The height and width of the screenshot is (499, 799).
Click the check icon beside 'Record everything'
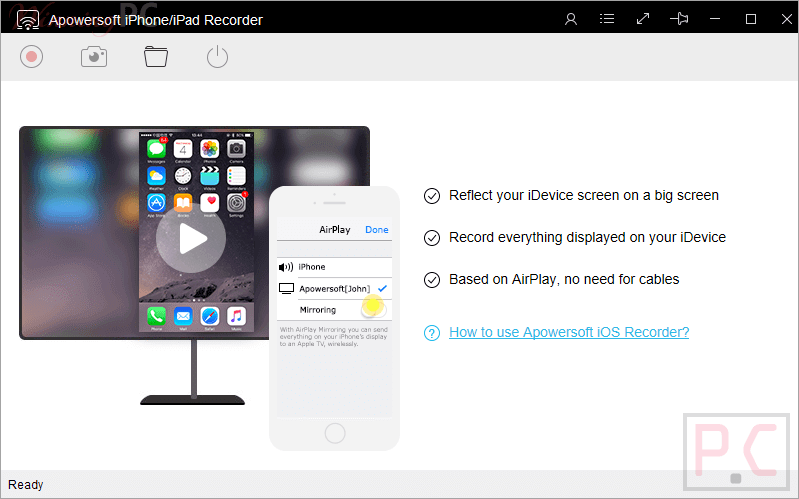(x=432, y=238)
